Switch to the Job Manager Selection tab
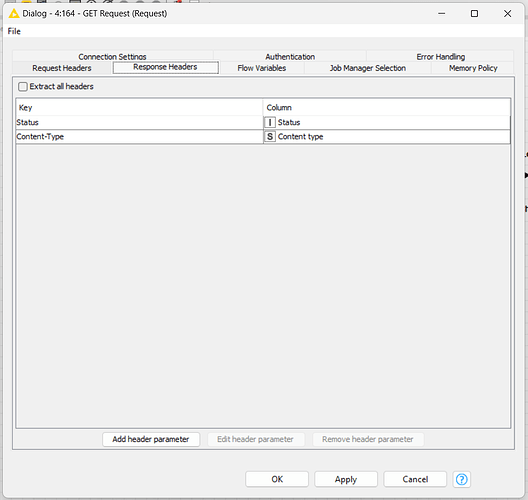Screen dimensions: 528x500 coord(368,68)
